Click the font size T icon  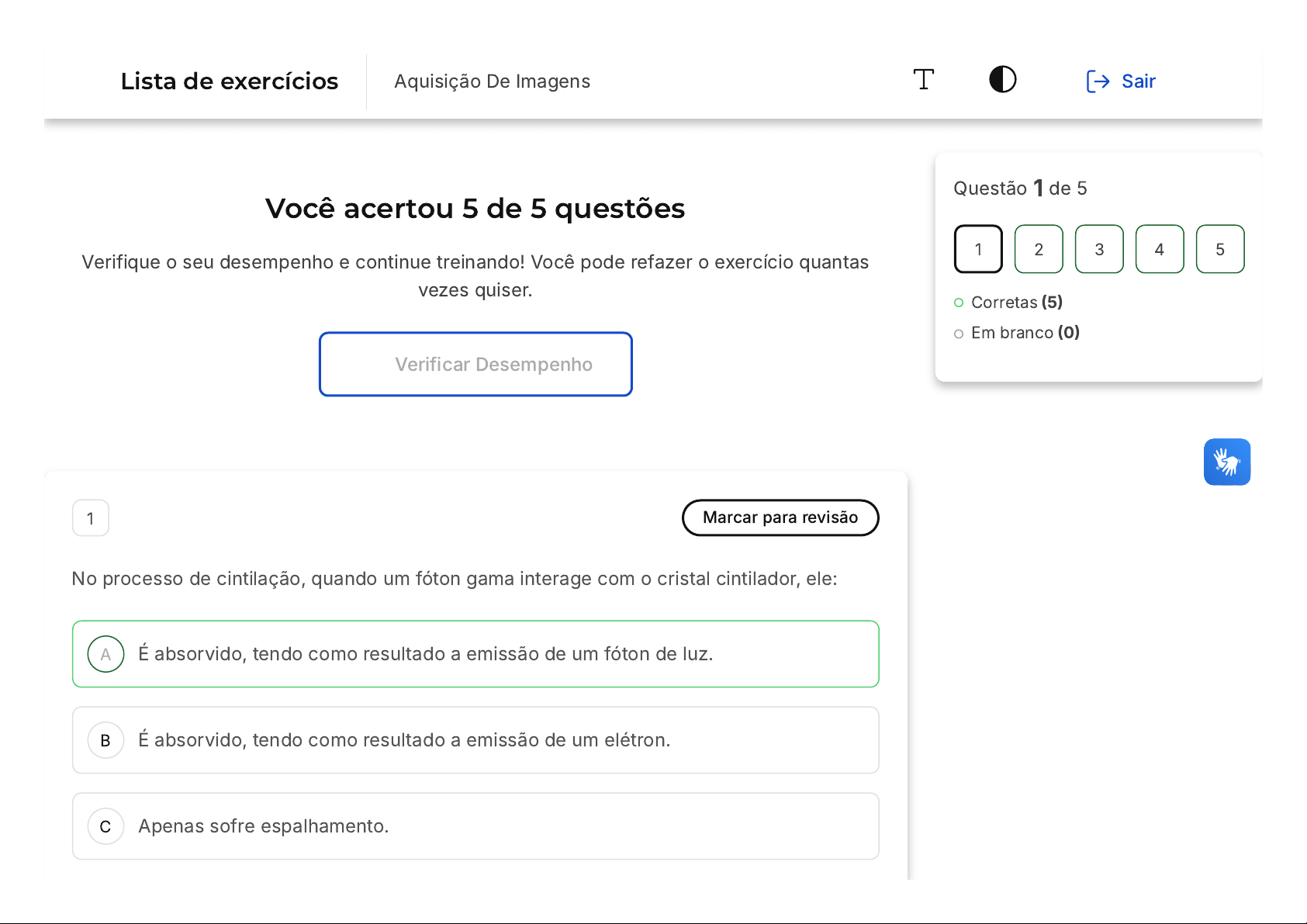pos(923,80)
